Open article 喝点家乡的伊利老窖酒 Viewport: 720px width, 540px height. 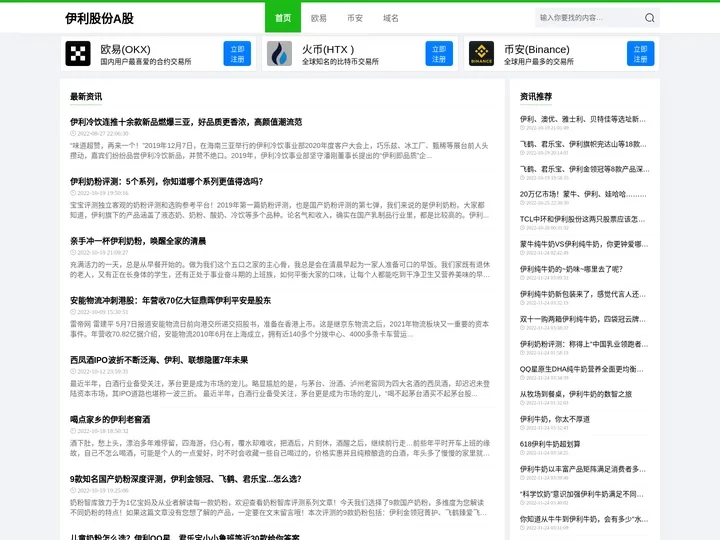pos(110,419)
